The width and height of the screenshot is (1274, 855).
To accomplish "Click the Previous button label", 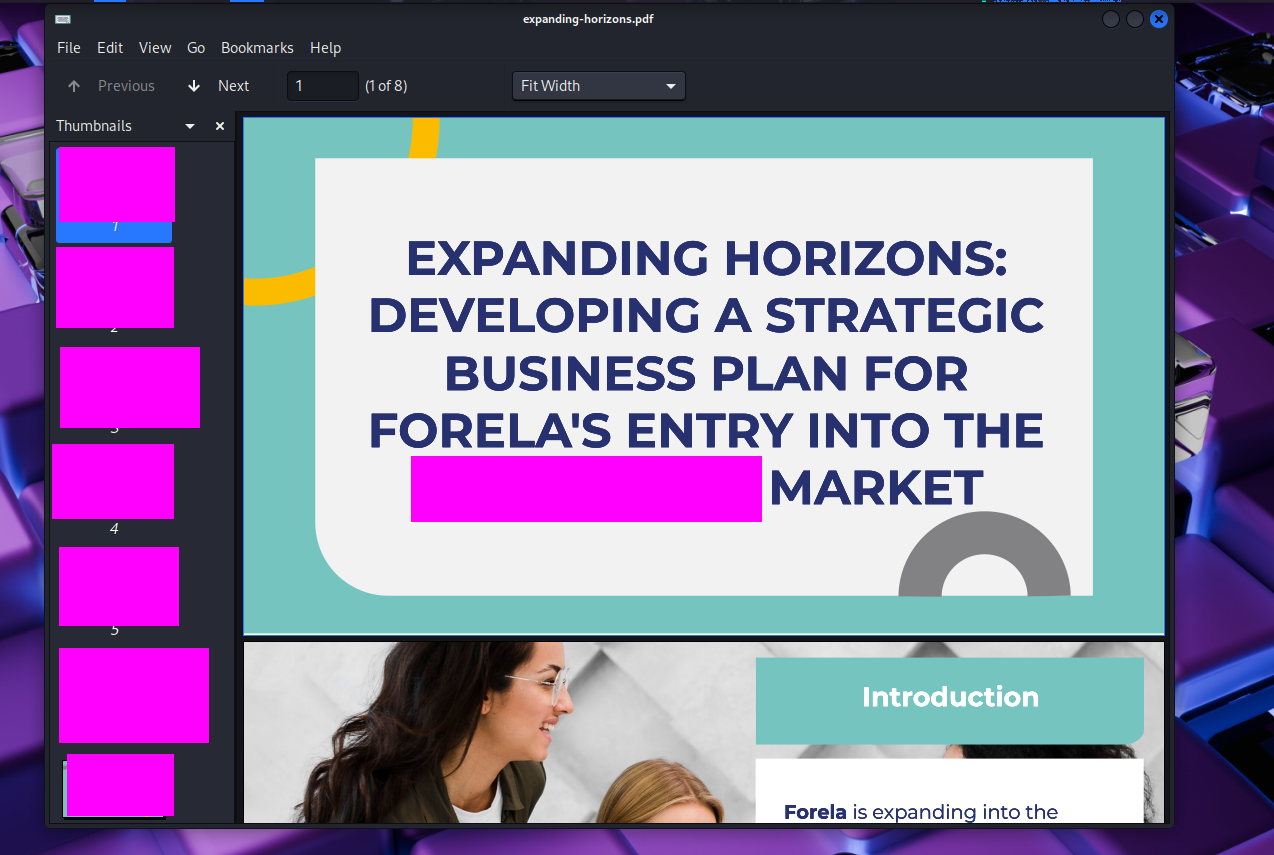I will [x=126, y=86].
